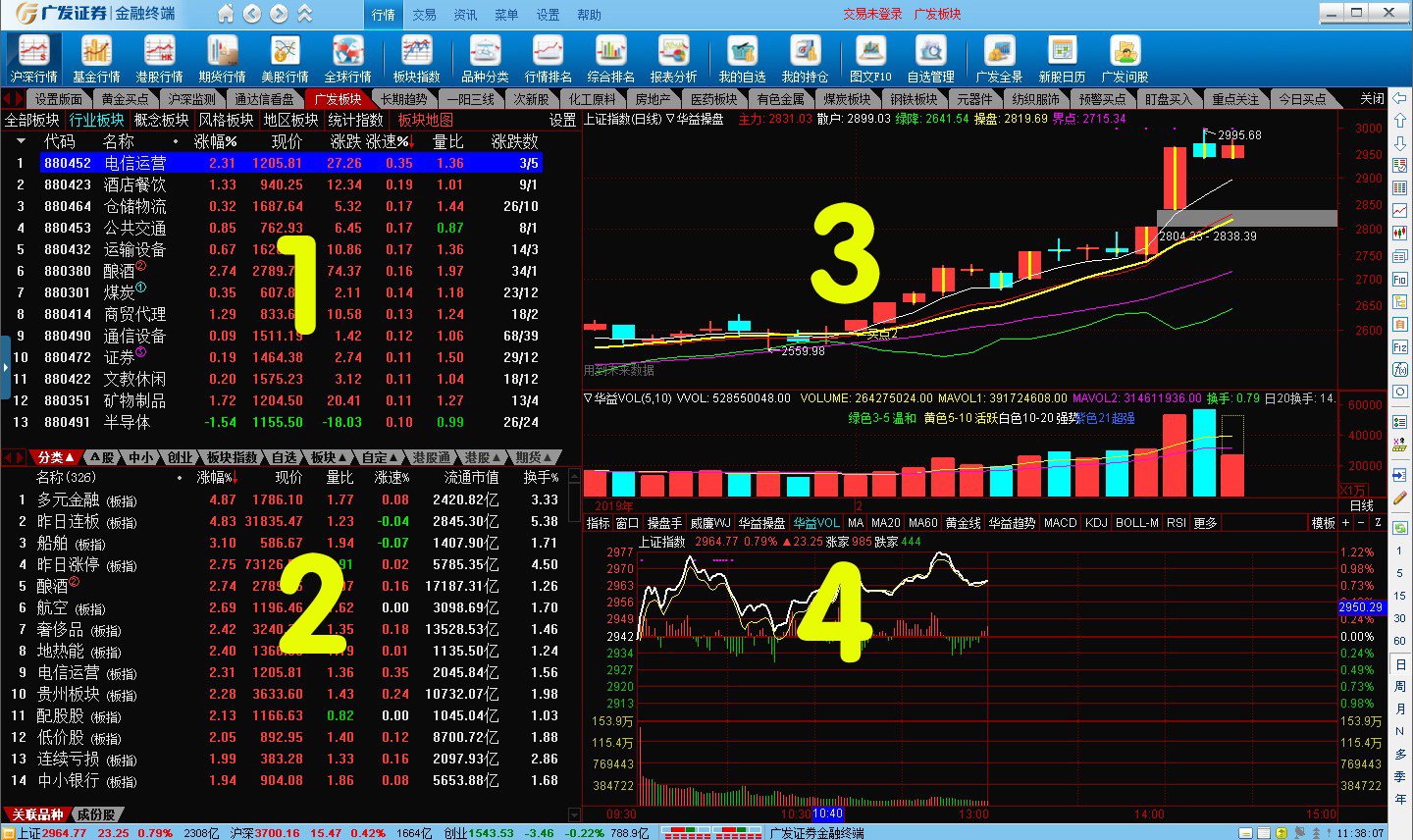The width and height of the screenshot is (1413, 840).
Task: Click the 日线 period label
Action: [x=1362, y=506]
